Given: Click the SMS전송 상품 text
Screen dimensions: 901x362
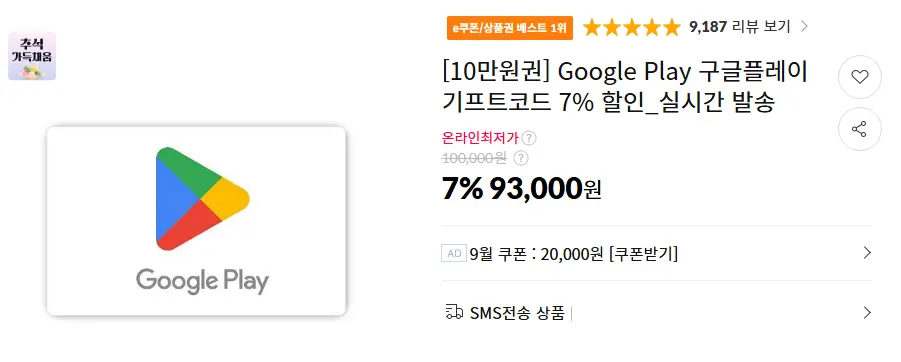Looking at the screenshot, I should click(517, 313).
